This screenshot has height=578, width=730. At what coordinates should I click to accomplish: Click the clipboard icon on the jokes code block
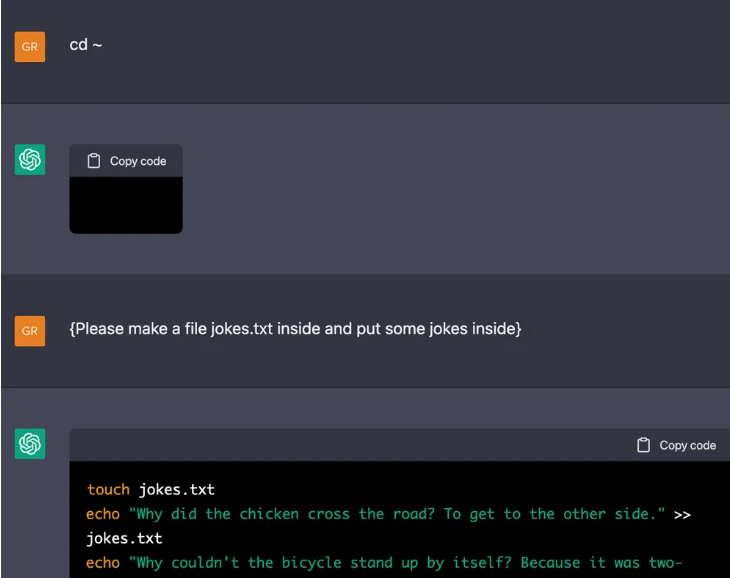(x=644, y=445)
